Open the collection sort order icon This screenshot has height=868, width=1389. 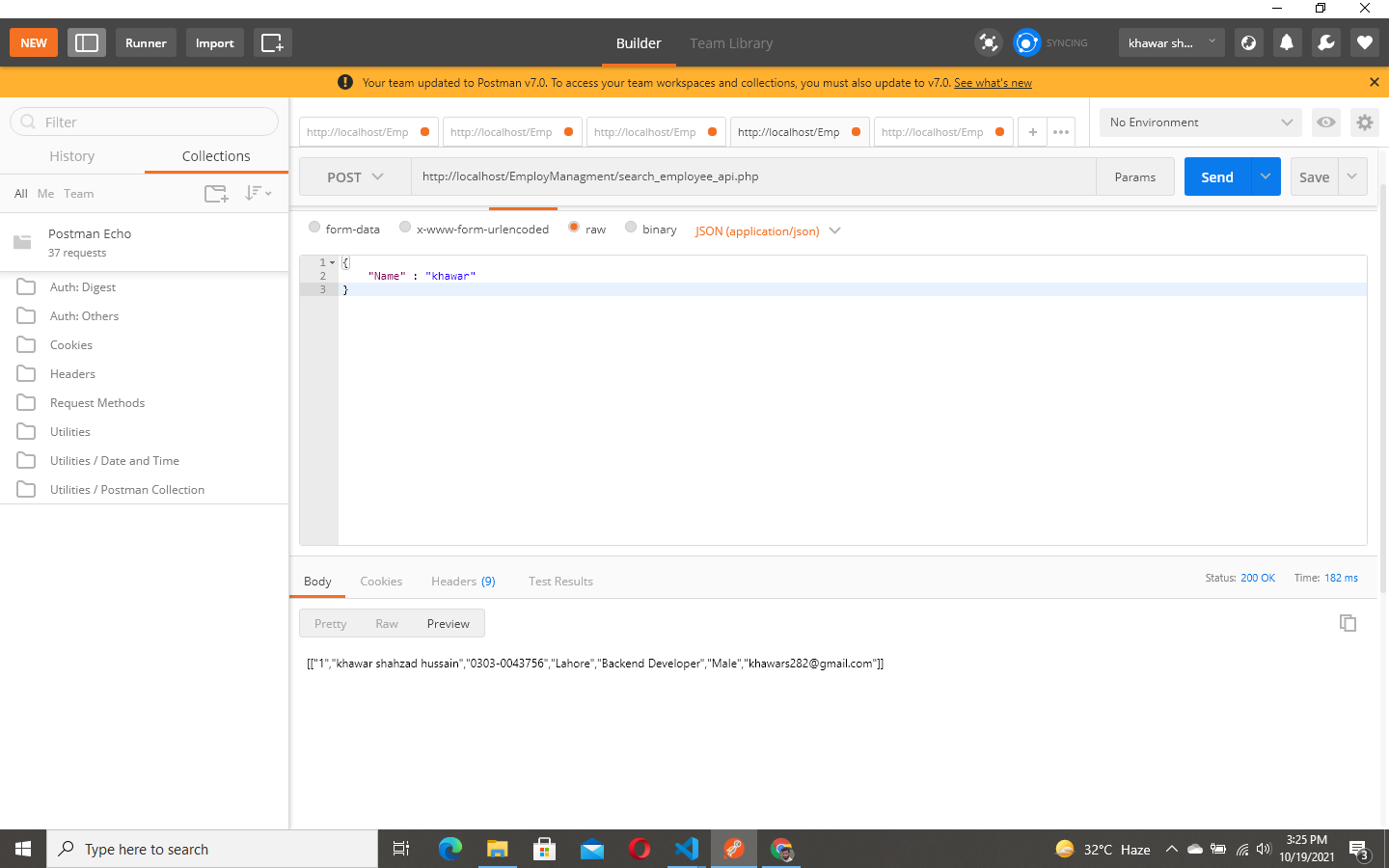255,193
